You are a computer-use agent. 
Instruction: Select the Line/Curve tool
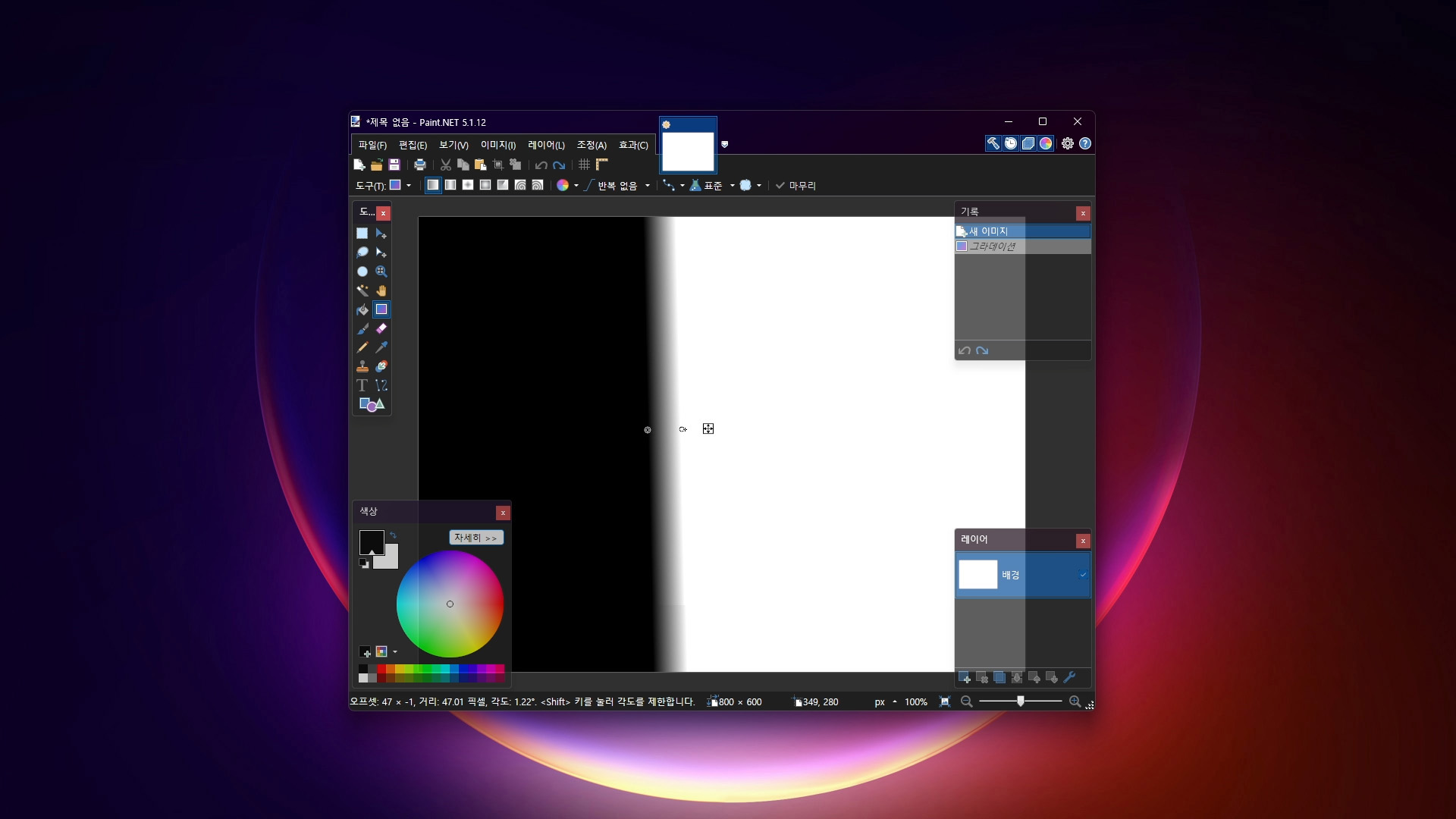[x=381, y=385]
